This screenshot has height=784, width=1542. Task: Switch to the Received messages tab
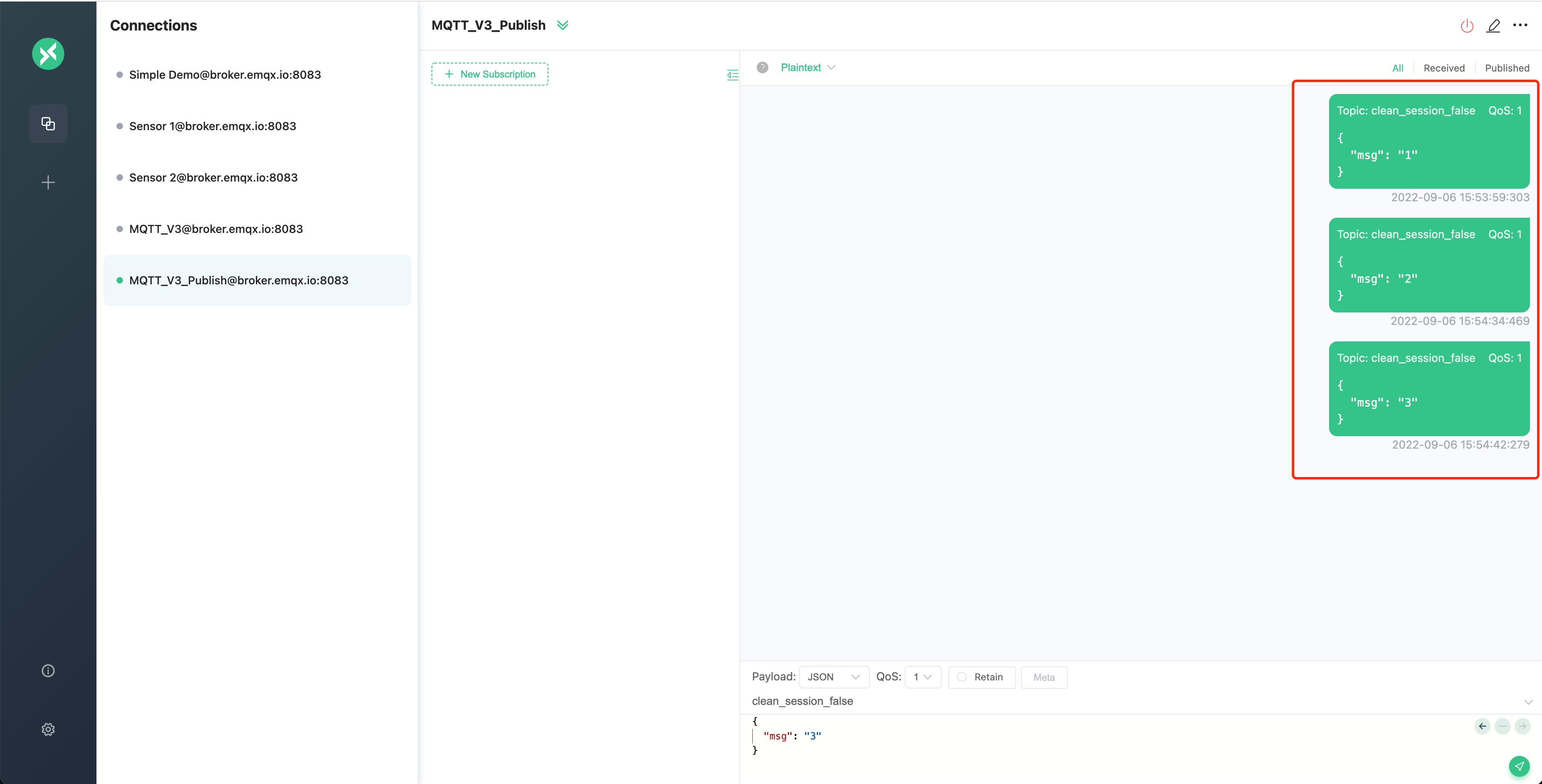tap(1443, 67)
